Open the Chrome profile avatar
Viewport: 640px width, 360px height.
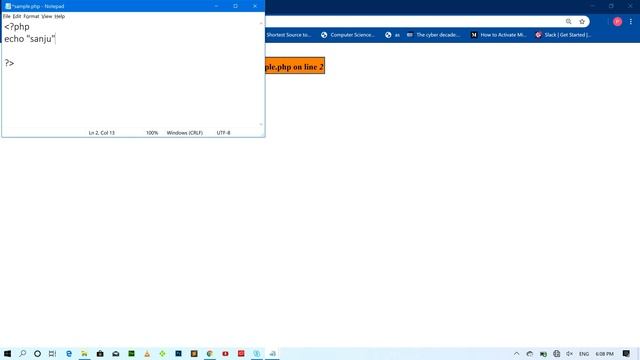pos(617,22)
